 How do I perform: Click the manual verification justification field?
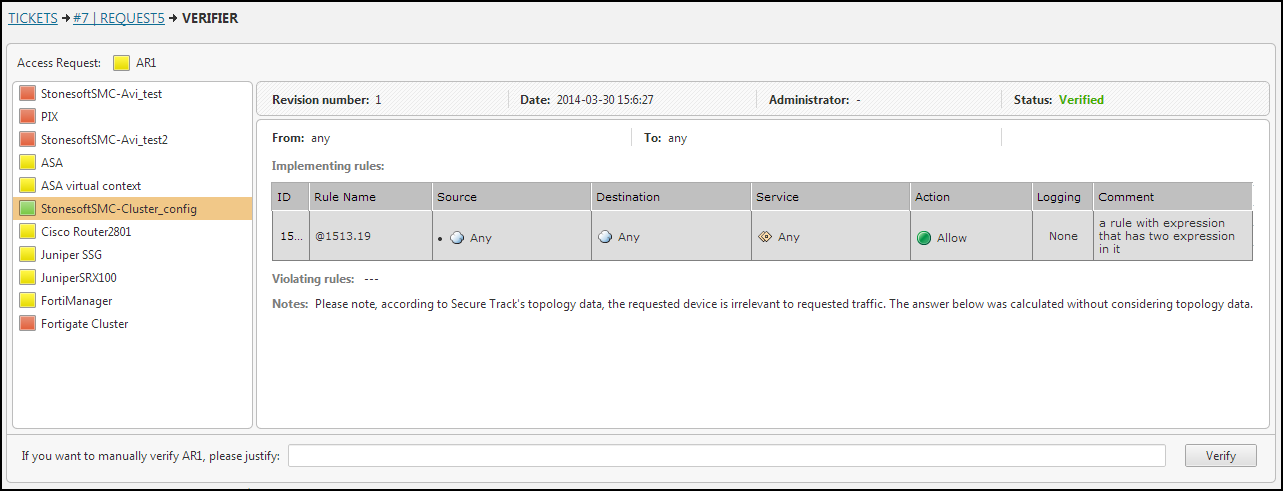[726, 456]
